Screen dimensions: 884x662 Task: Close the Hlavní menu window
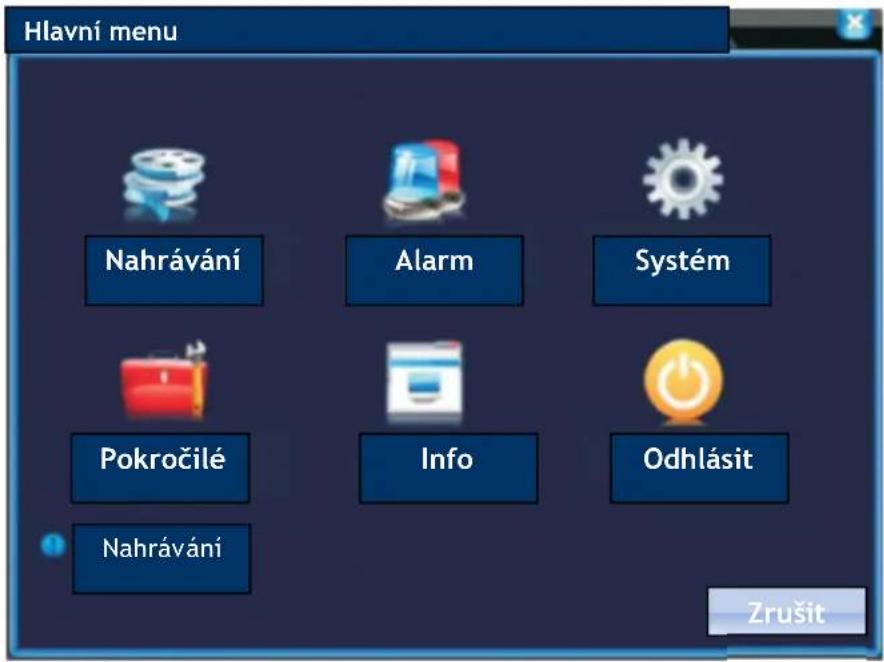point(855,24)
